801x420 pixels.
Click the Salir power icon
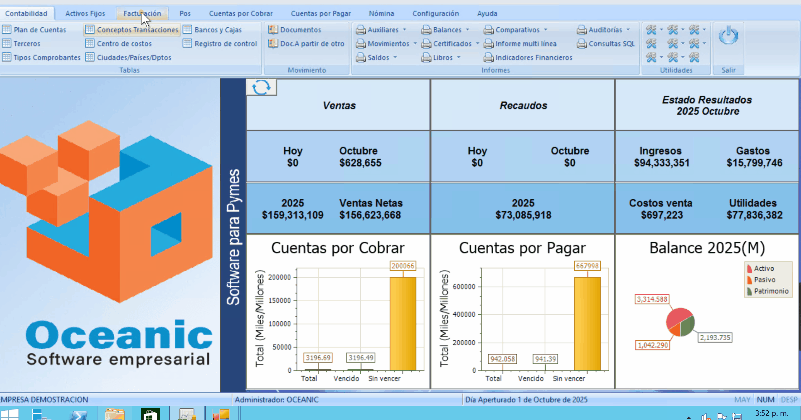(729, 37)
